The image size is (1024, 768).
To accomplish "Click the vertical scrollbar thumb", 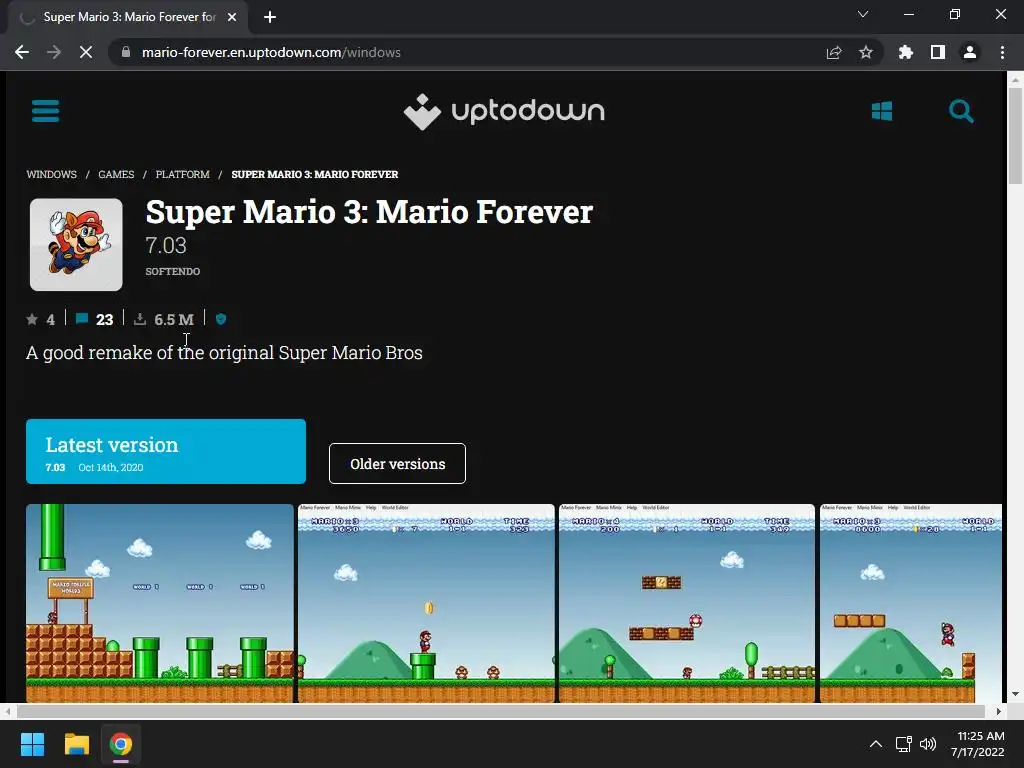I will tap(1015, 136).
